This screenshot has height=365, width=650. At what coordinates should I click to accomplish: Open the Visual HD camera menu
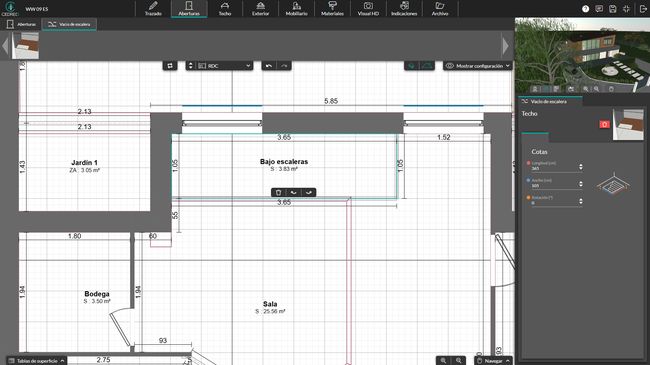click(368, 9)
